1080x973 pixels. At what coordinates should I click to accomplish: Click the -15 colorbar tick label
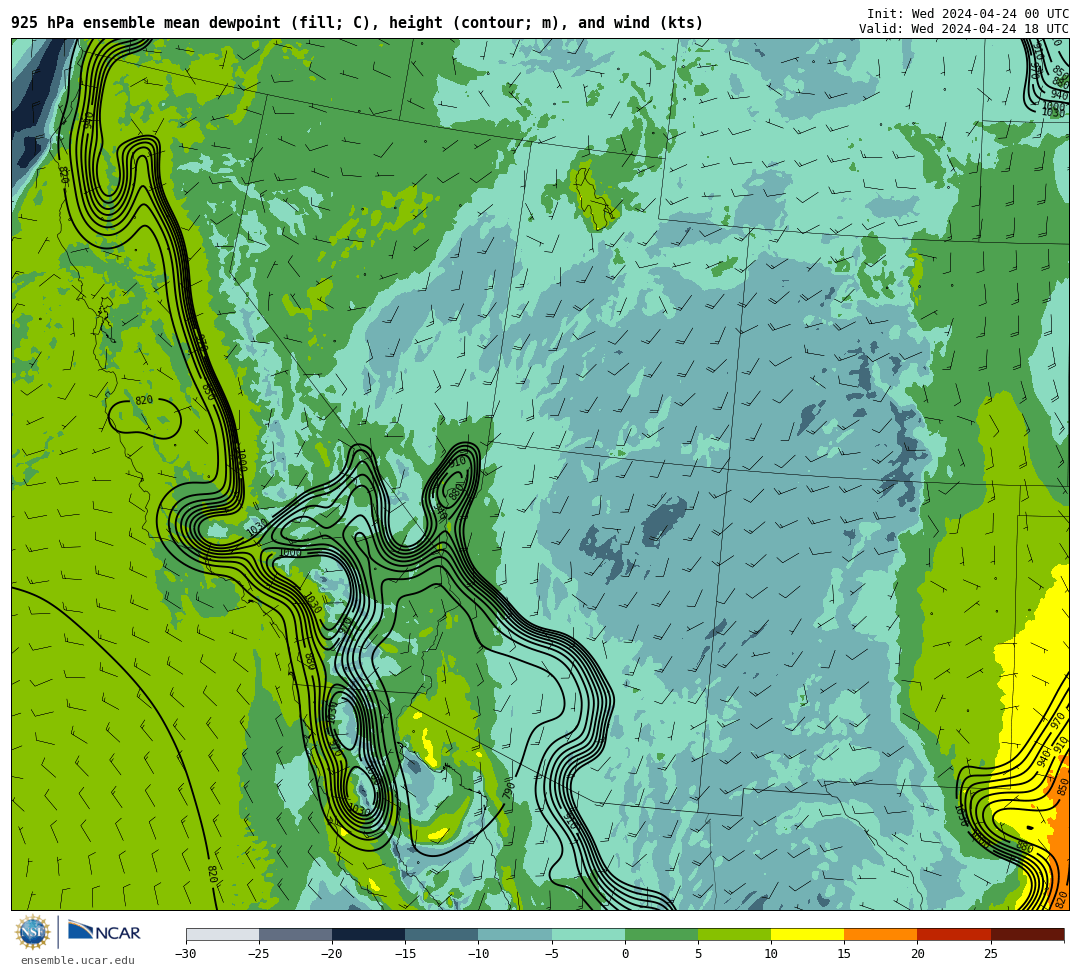[405, 954]
